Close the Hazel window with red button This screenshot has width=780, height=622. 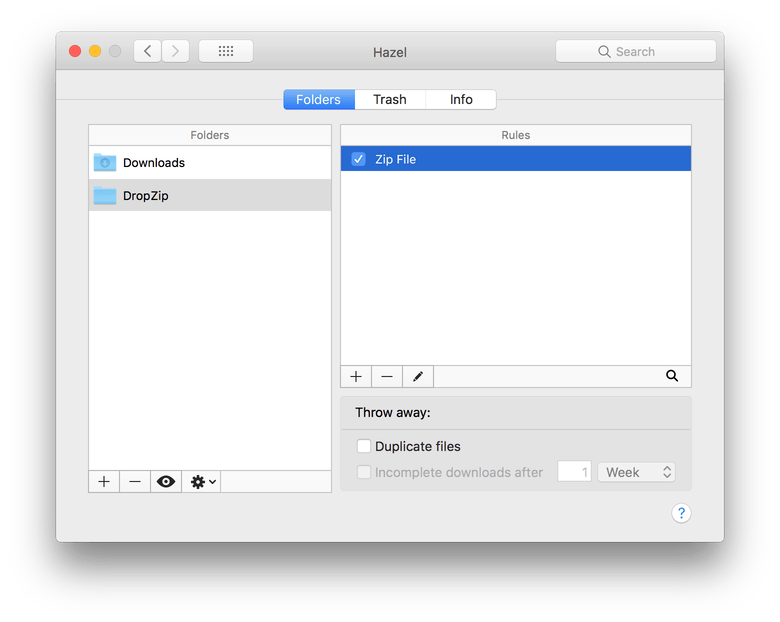tap(75, 51)
